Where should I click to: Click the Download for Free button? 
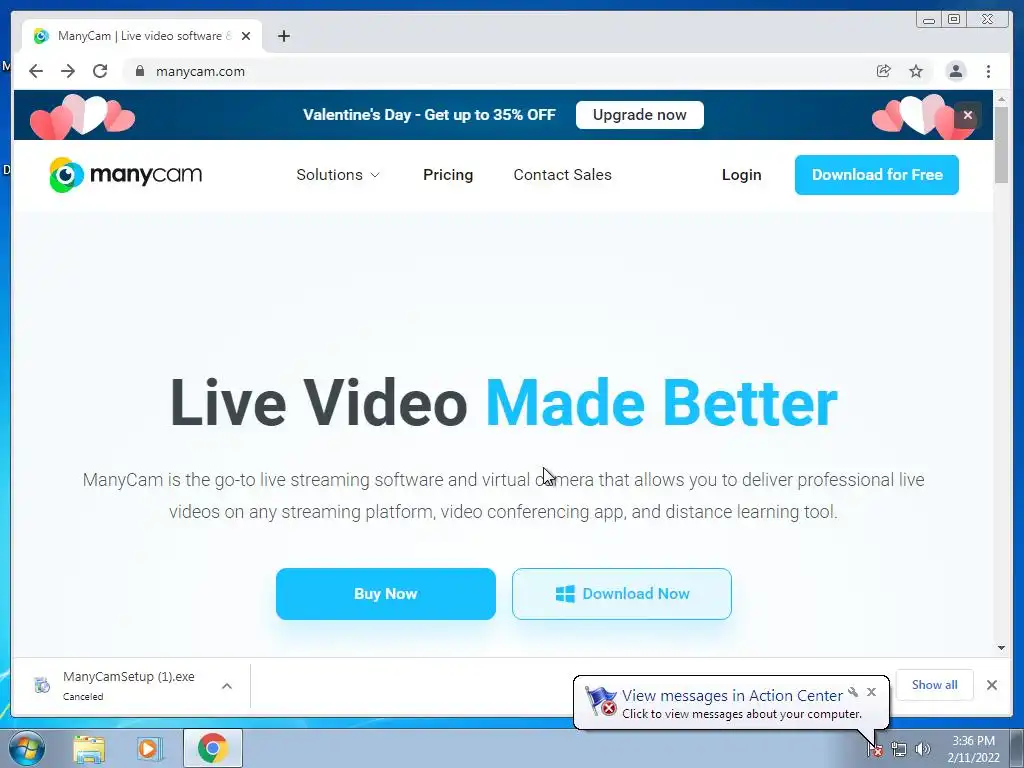coord(876,175)
